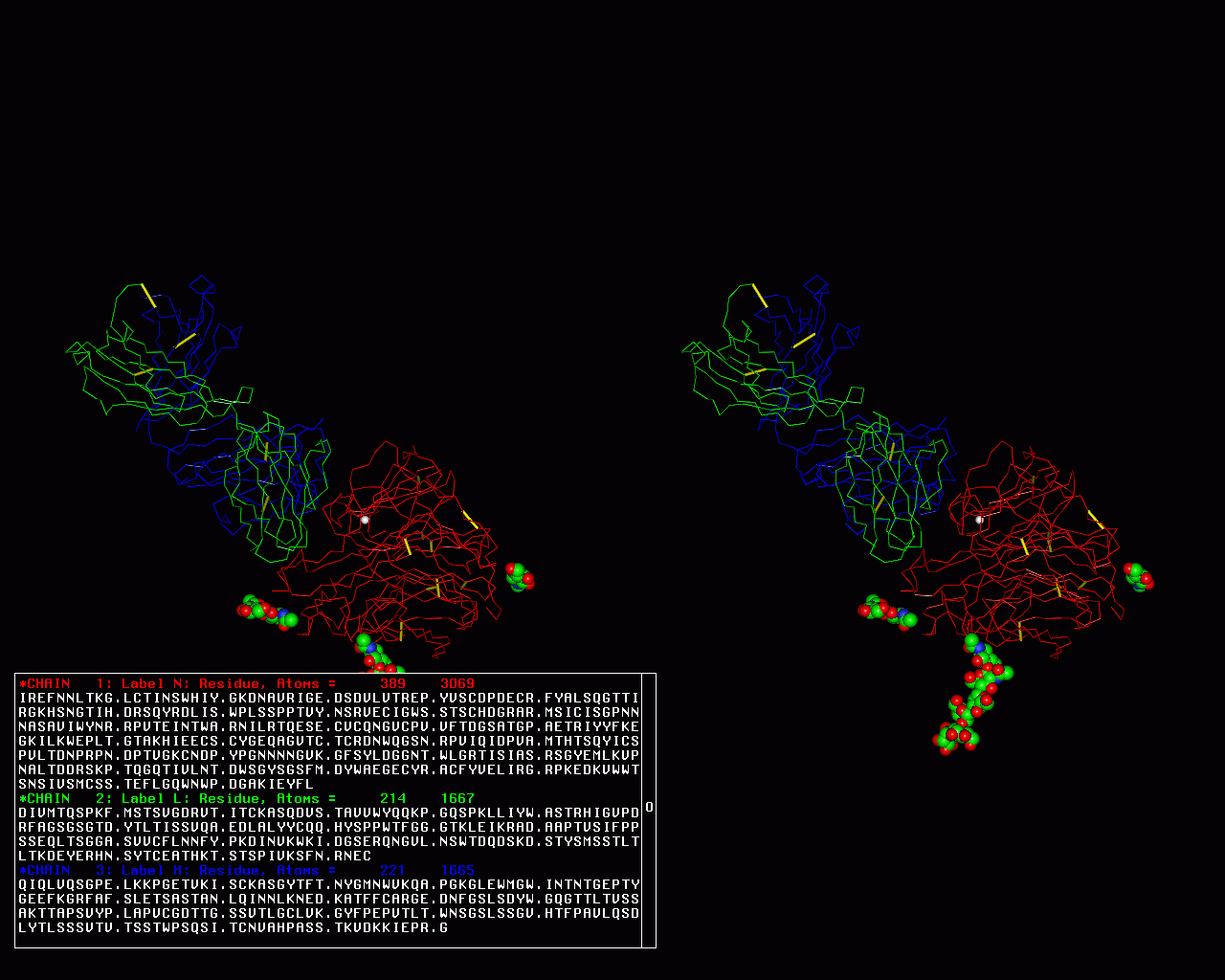Viewport: 1225px width, 980px height.
Task: Click the residue count 389 for chain N
Action: point(392,684)
